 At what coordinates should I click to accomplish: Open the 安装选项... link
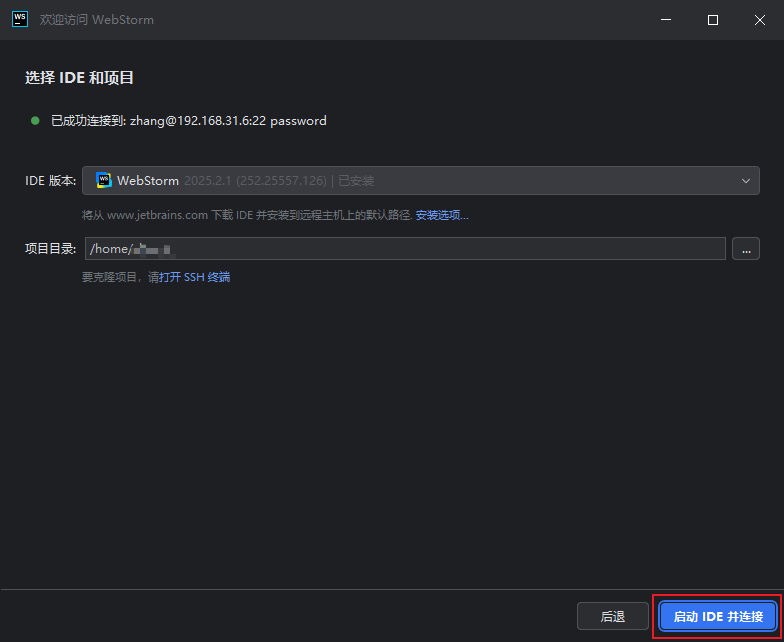(442, 215)
